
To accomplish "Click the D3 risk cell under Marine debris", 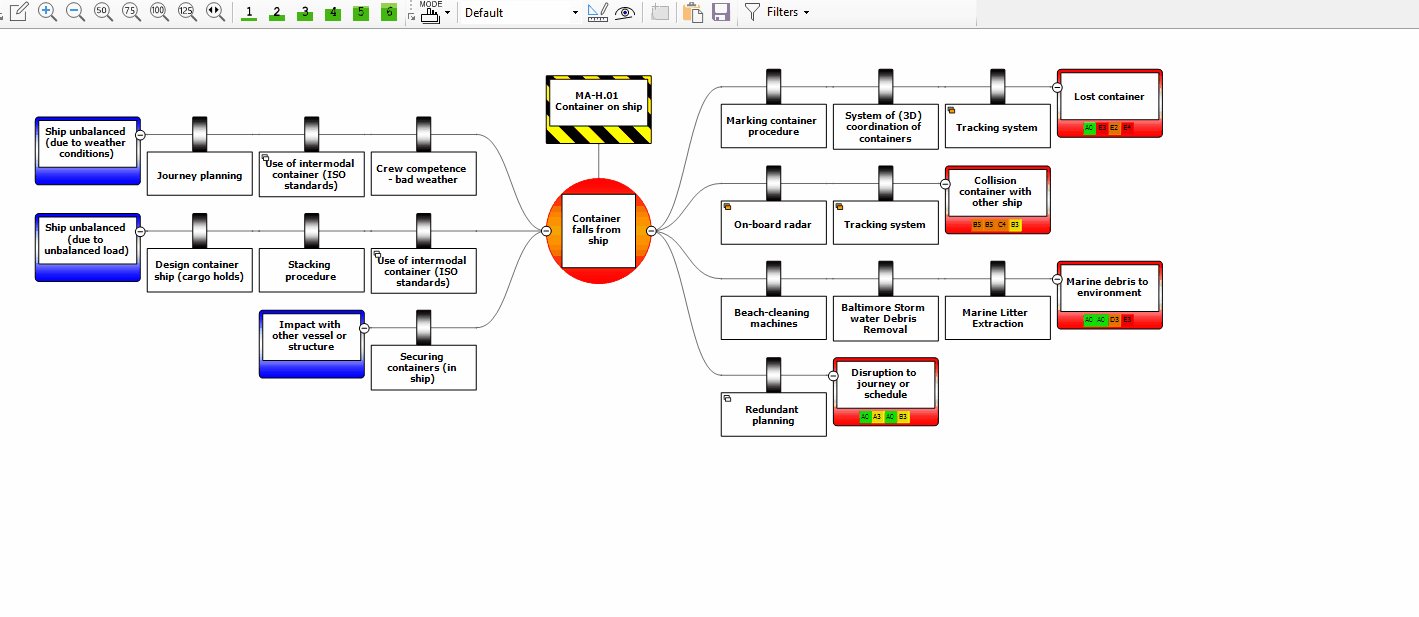I will tap(1115, 320).
